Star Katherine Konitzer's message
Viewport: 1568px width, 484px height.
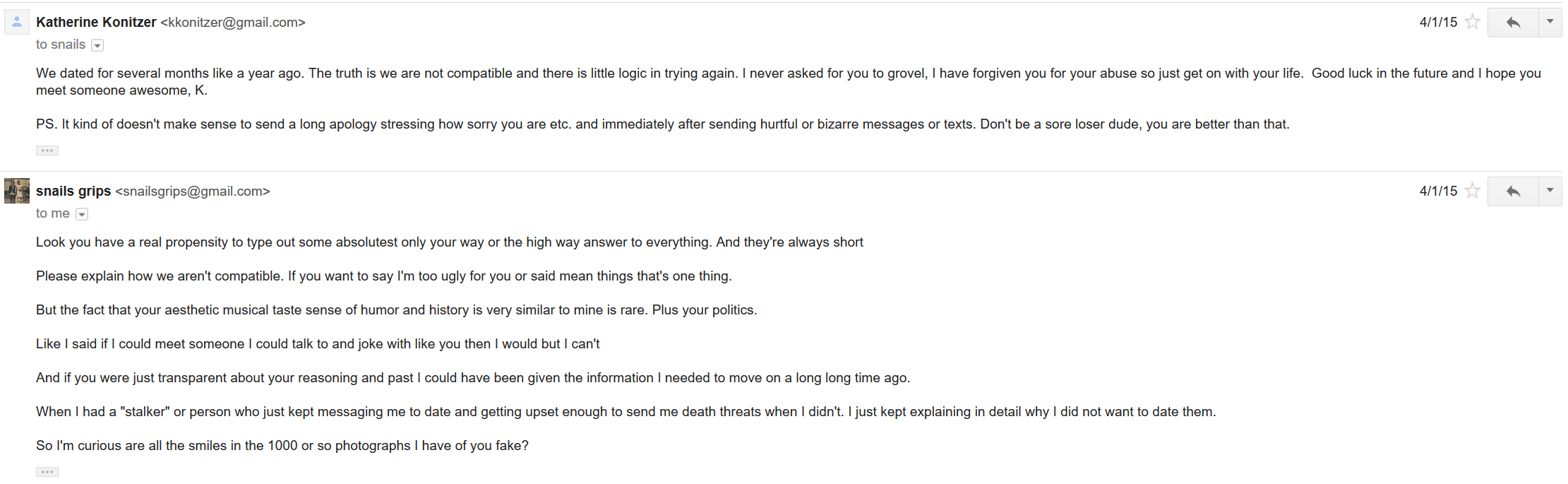[1472, 22]
